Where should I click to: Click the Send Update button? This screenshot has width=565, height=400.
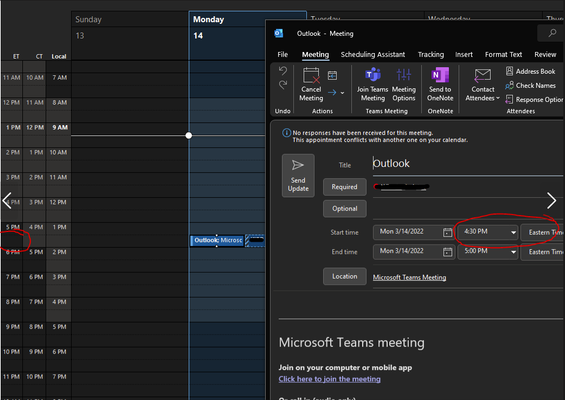(298, 175)
